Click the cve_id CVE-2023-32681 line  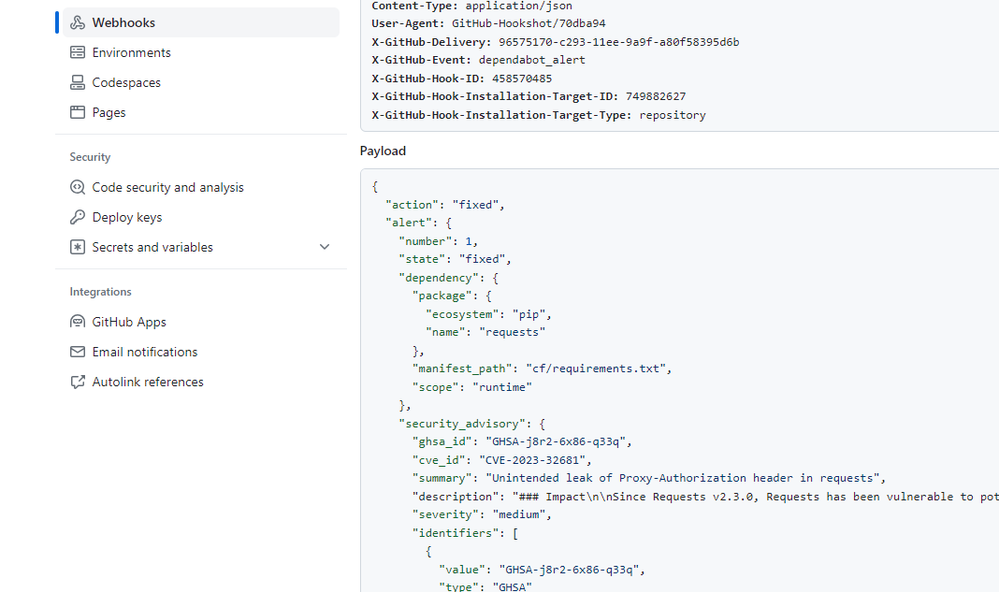(502, 460)
